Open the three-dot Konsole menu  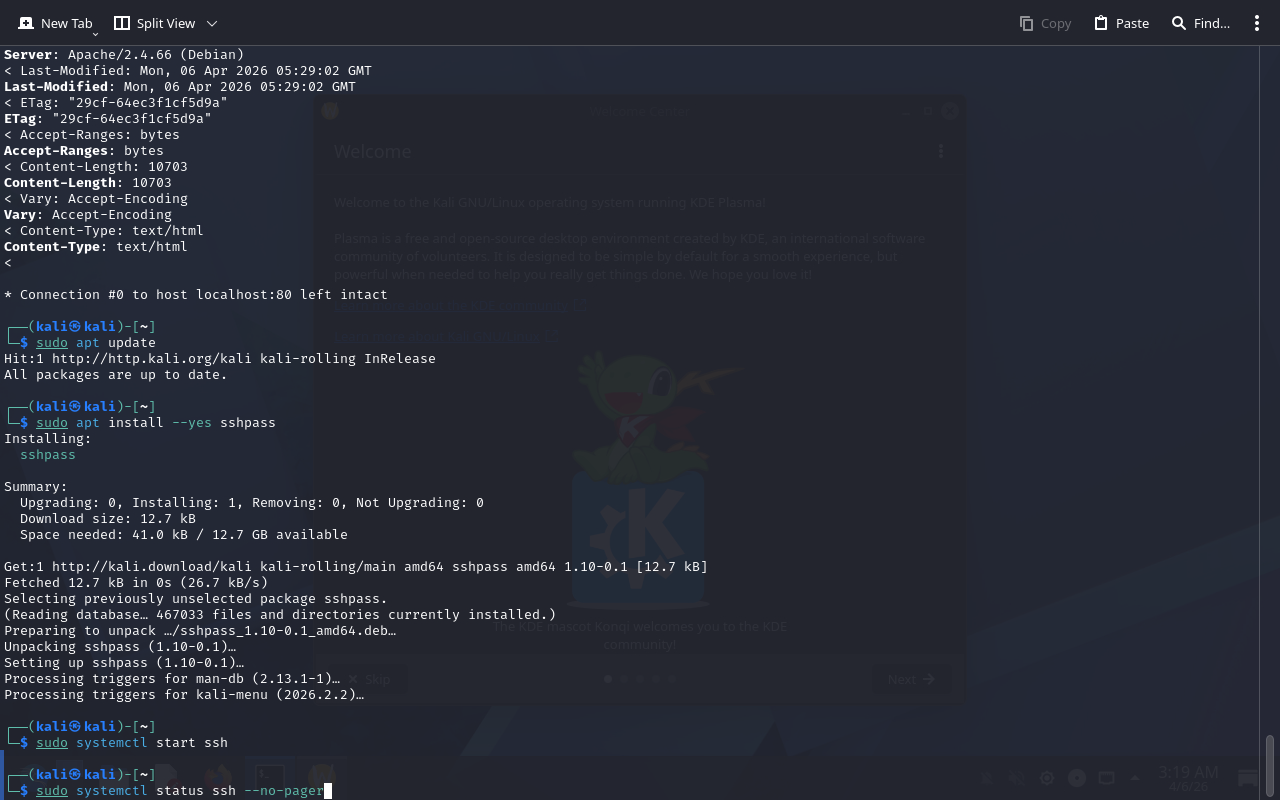1257,23
